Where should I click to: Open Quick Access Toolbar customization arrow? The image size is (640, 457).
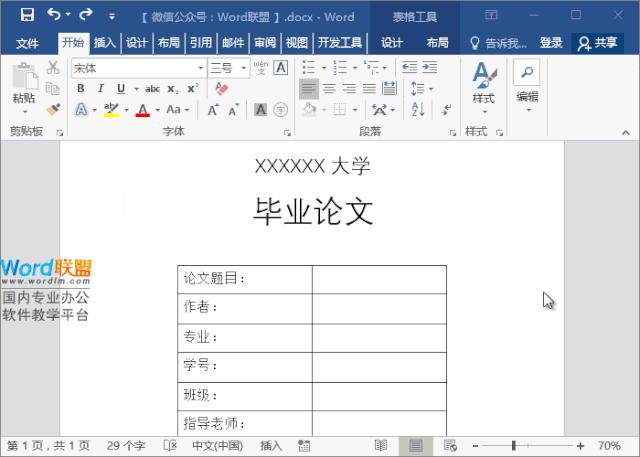pyautogui.click(x=112, y=16)
